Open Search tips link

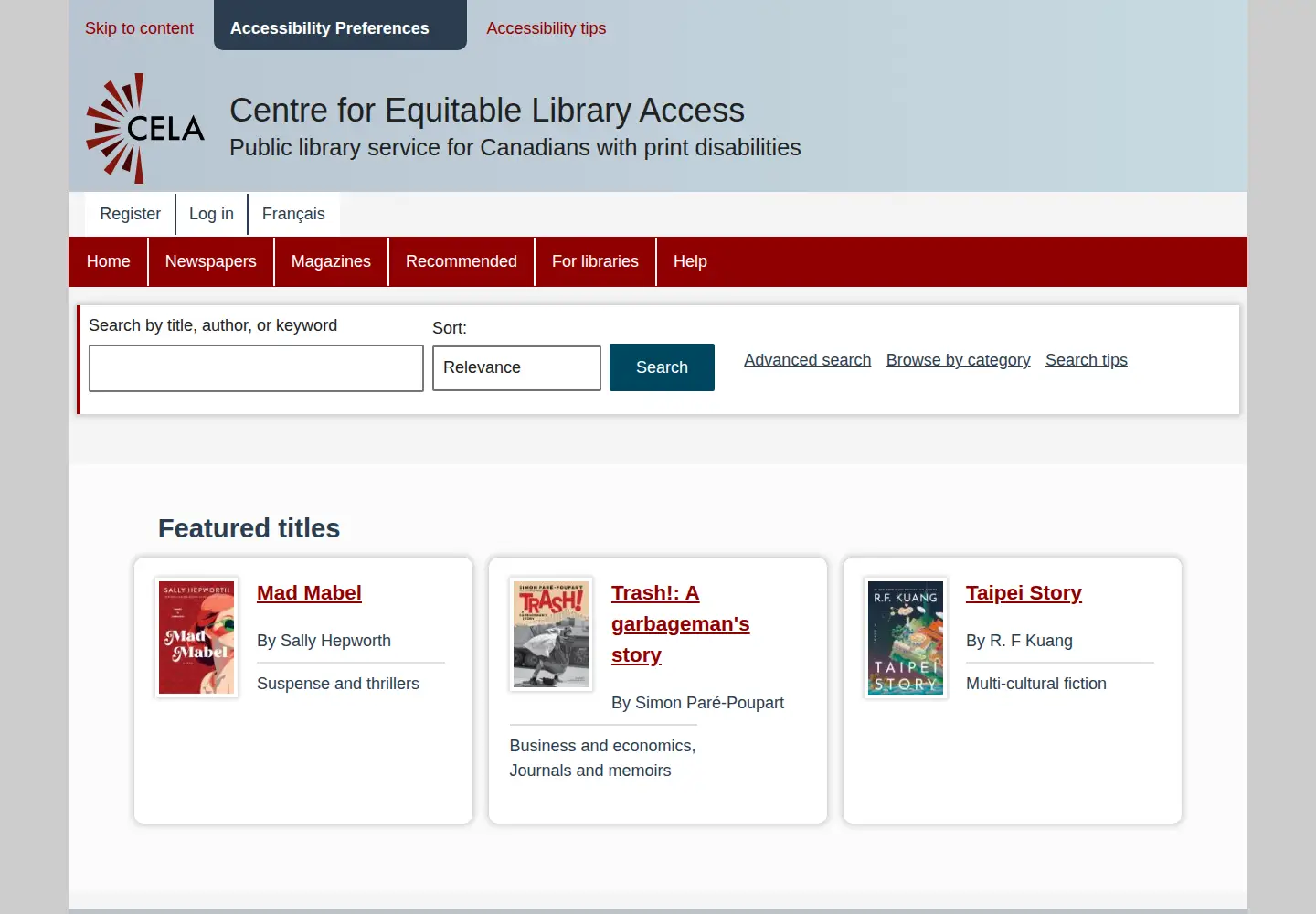click(x=1087, y=360)
